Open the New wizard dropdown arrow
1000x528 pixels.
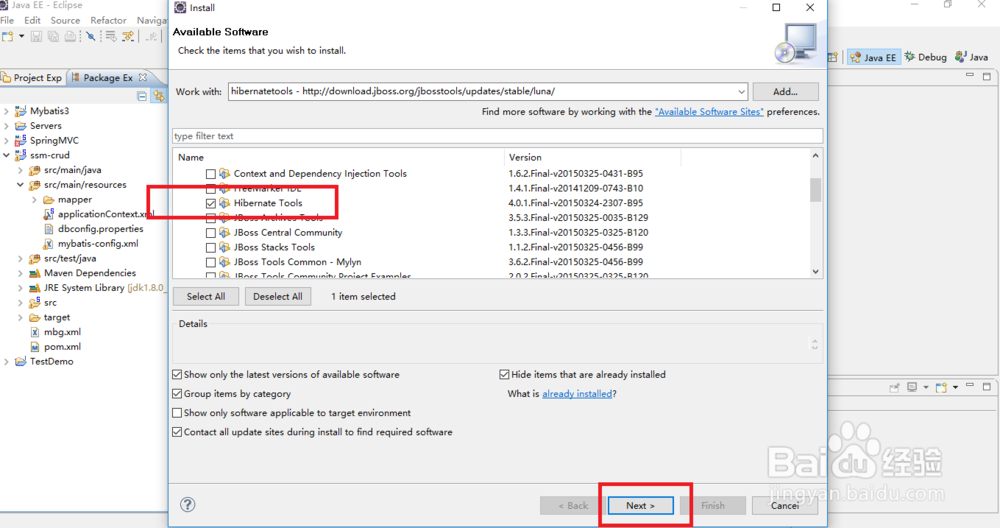21,36
